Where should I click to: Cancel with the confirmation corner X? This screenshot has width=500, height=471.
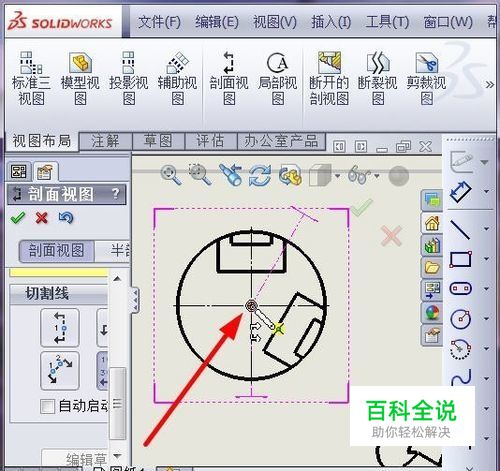pyautogui.click(x=391, y=235)
